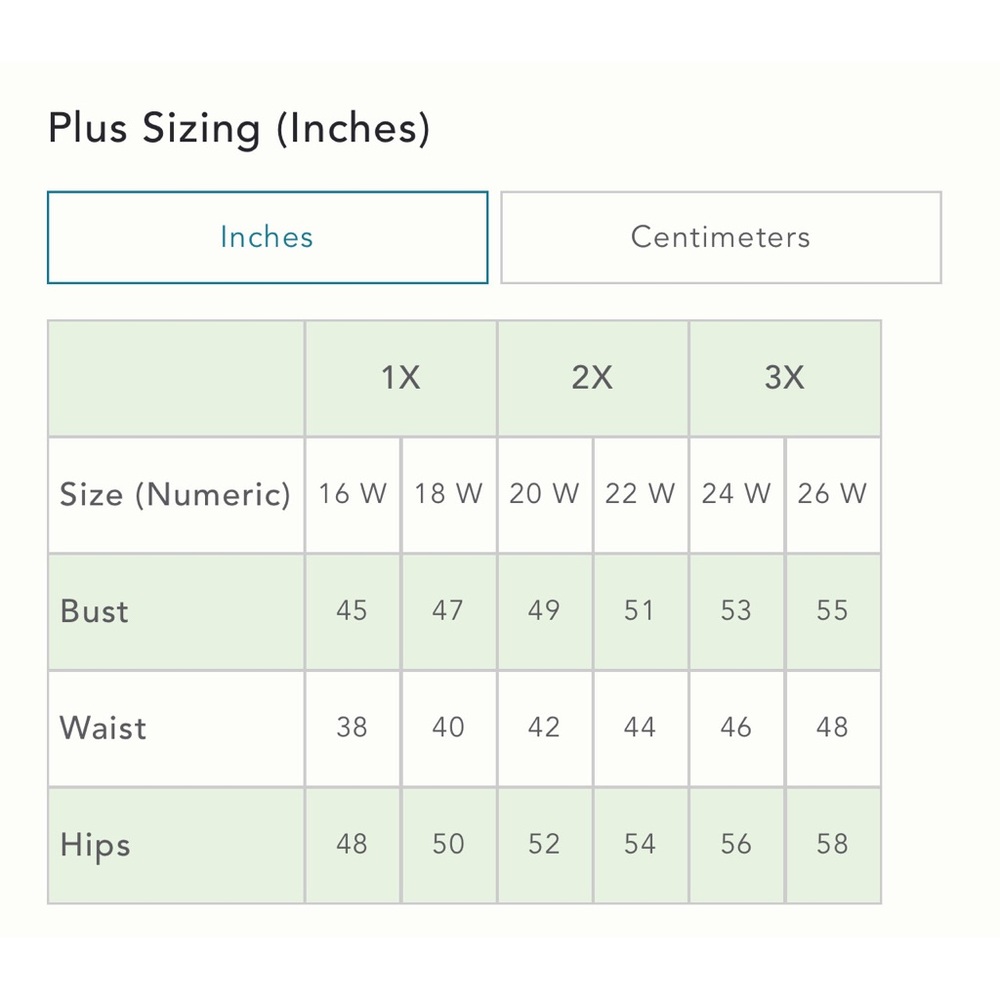The image size is (1000, 1000).
Task: Click the 26 W size cell
Action: pos(833,495)
